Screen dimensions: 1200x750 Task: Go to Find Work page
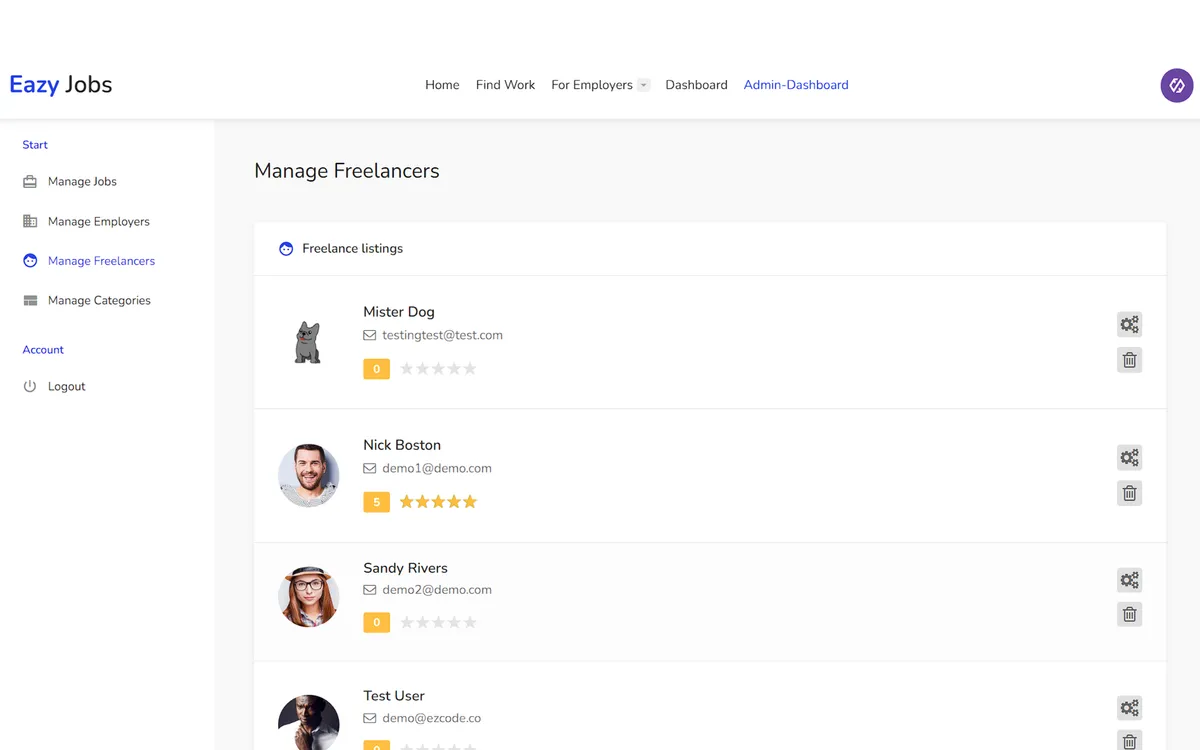click(x=505, y=85)
